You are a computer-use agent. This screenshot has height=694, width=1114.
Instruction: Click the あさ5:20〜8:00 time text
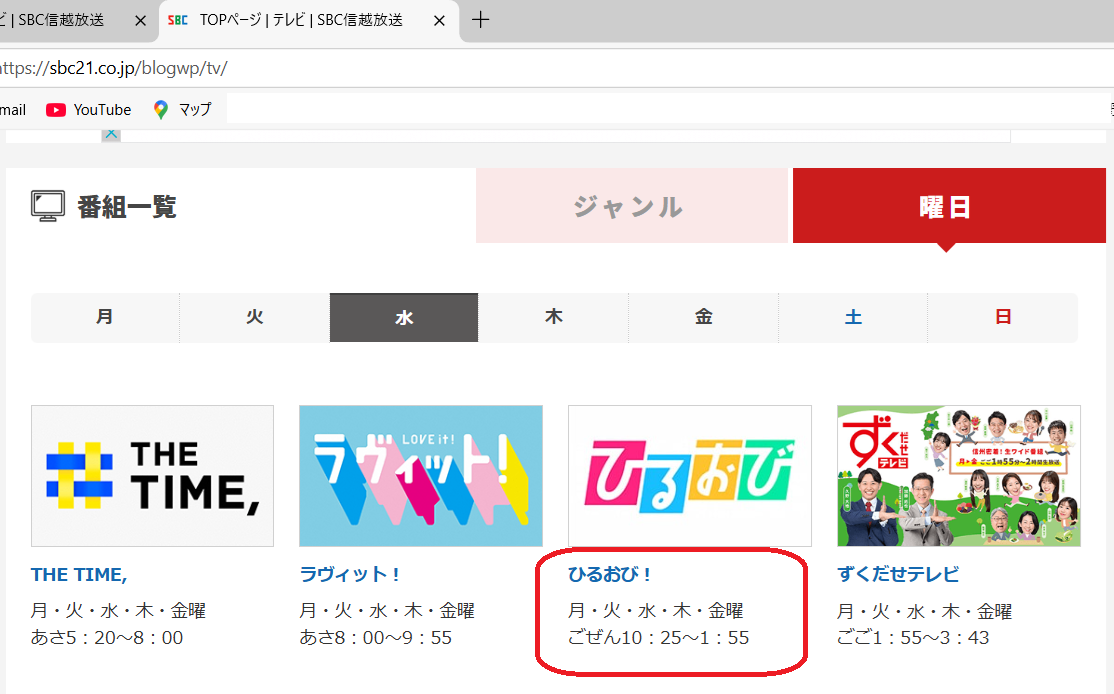(107, 638)
